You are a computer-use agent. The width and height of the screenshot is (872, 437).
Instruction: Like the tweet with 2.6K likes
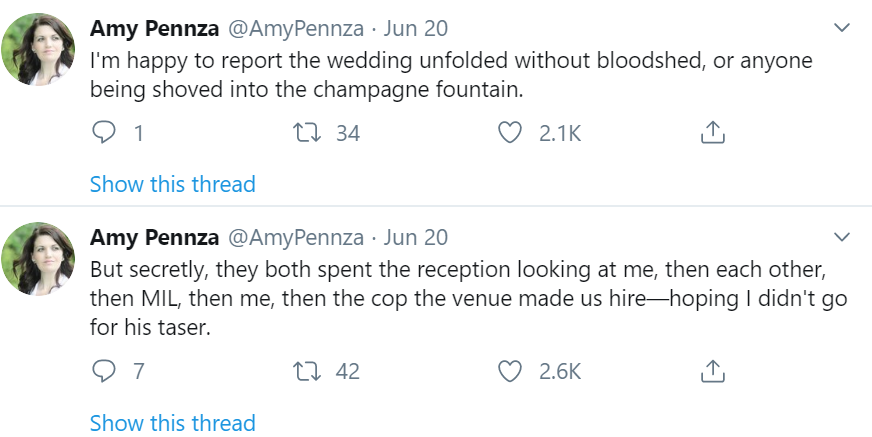click(x=511, y=371)
